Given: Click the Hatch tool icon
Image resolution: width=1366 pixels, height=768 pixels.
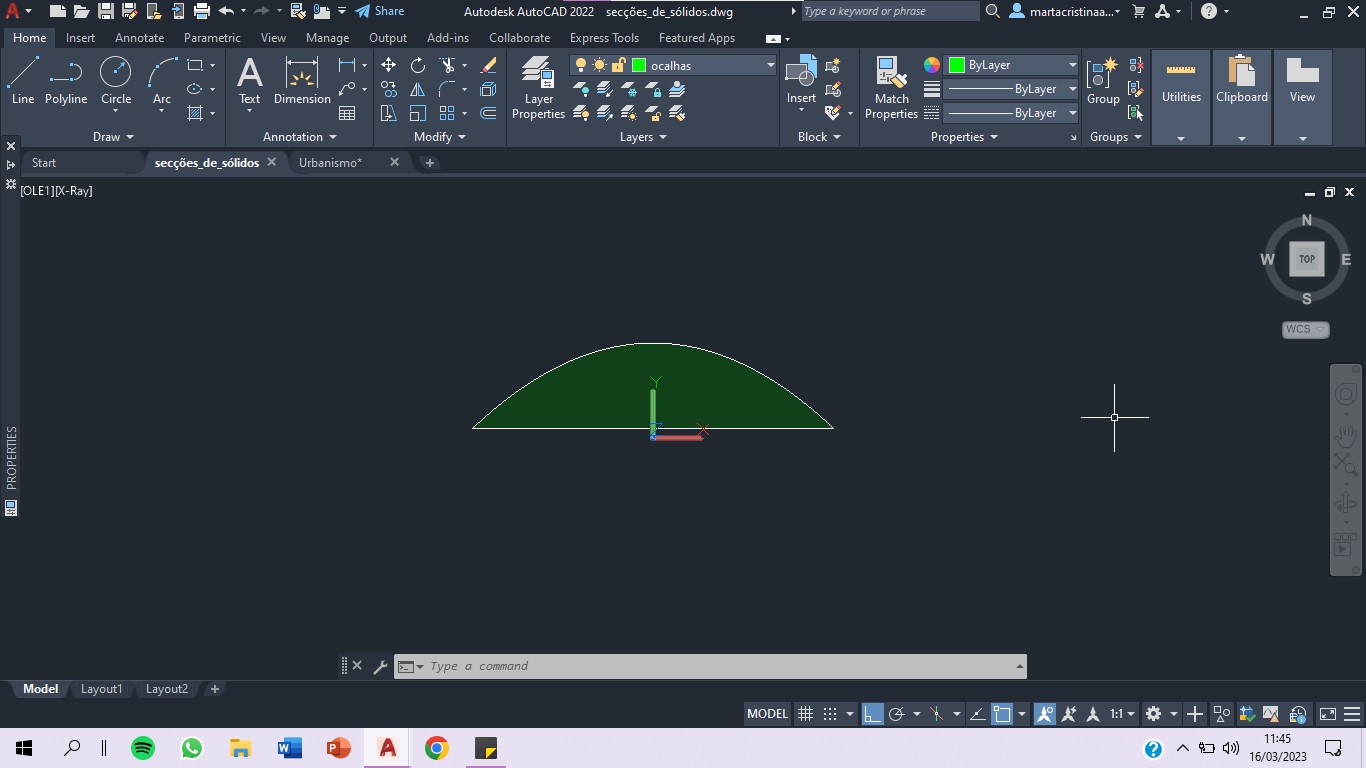Looking at the screenshot, I should (x=195, y=113).
